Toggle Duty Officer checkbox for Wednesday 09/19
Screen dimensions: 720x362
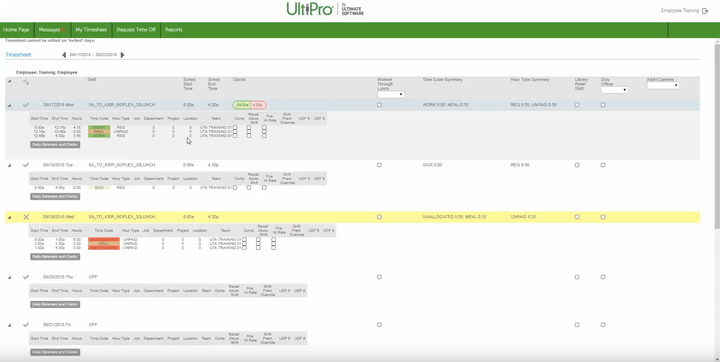tap(603, 217)
